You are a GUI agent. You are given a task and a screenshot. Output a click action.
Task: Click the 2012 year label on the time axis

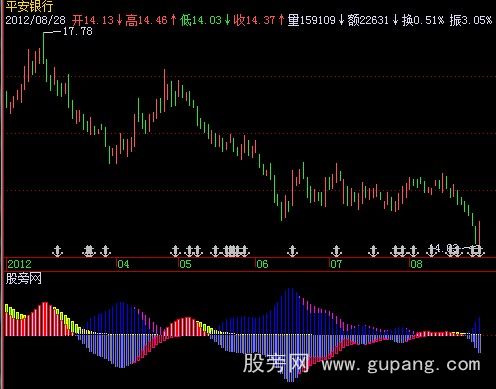(x=19, y=264)
